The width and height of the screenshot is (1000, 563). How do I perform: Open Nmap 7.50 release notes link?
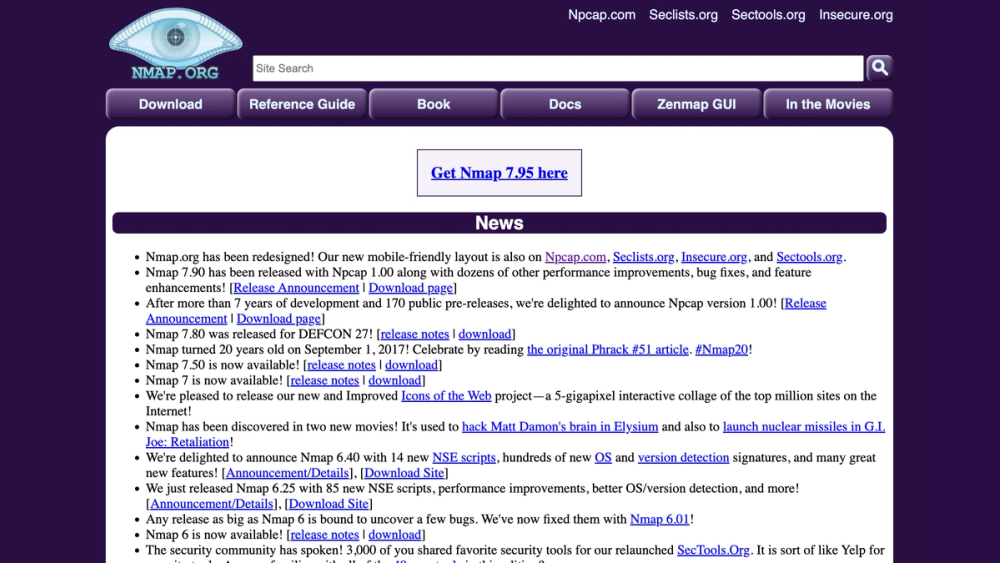click(341, 365)
